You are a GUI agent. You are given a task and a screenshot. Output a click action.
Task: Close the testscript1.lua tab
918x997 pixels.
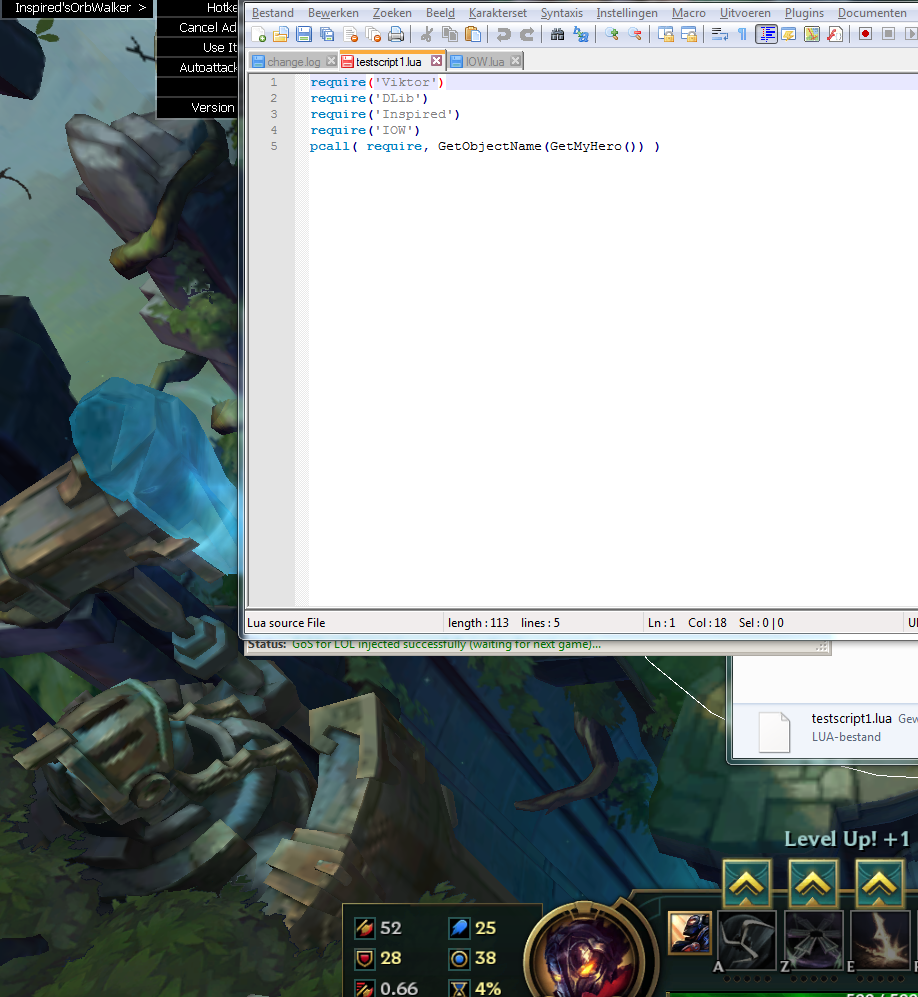point(436,61)
